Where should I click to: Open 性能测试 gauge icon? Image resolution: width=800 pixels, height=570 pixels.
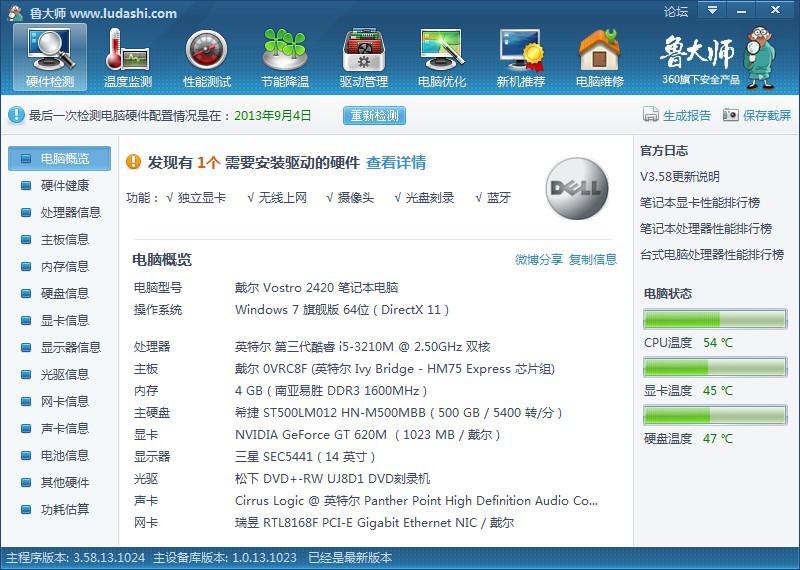coord(207,57)
